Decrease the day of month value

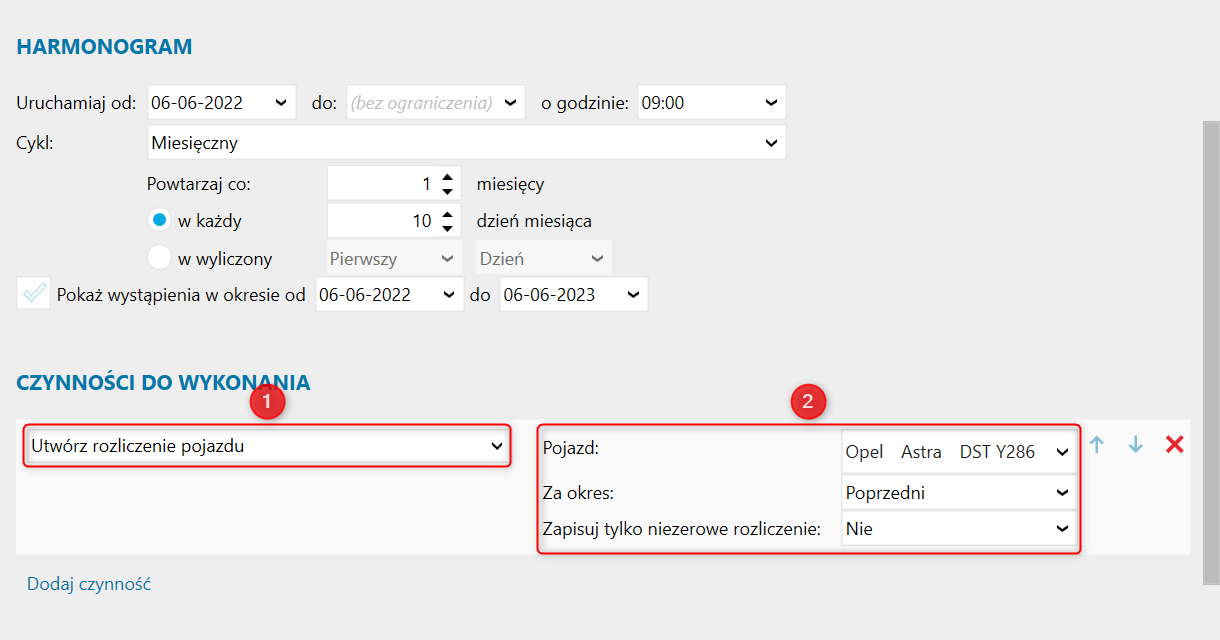(x=448, y=227)
